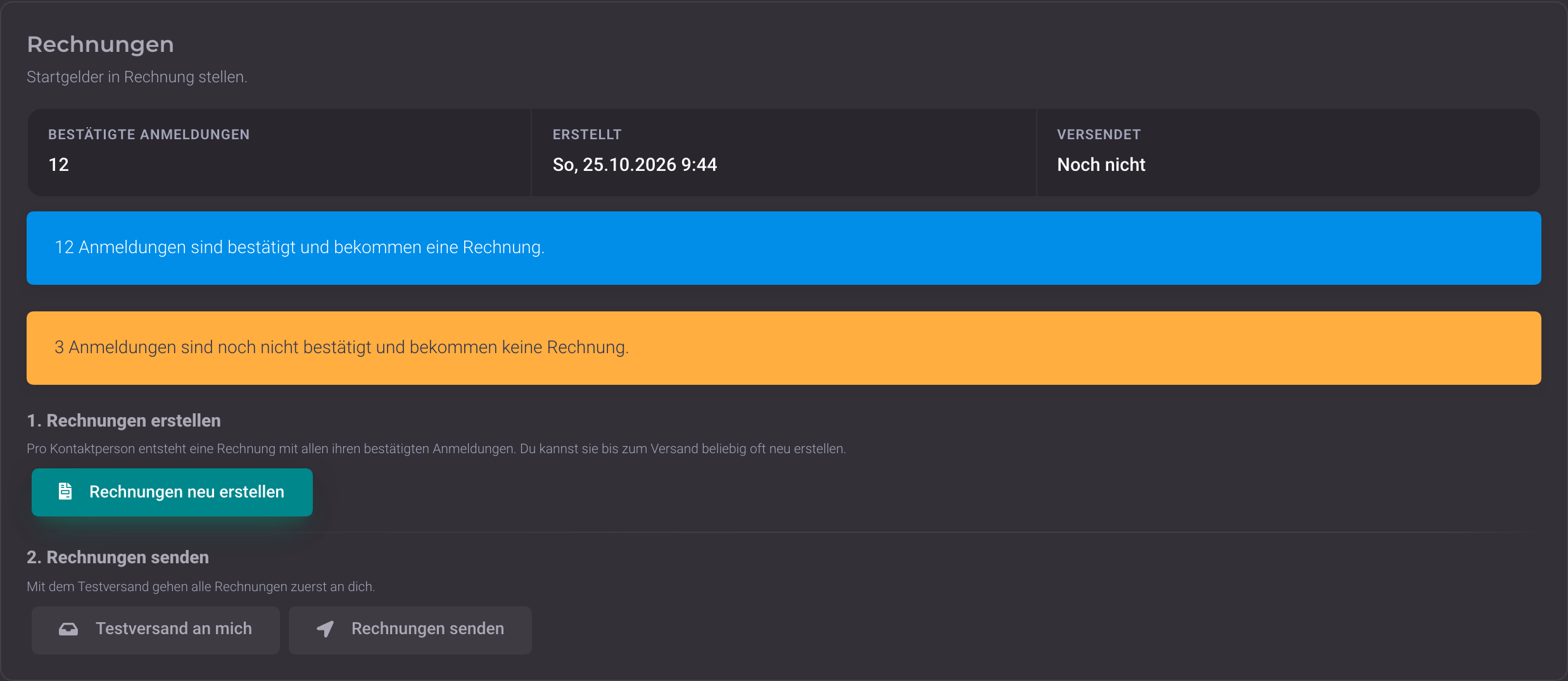This screenshot has height=681, width=1568.
Task: Click the paper plane icon beside Rechnungen senden
Action: point(325,629)
